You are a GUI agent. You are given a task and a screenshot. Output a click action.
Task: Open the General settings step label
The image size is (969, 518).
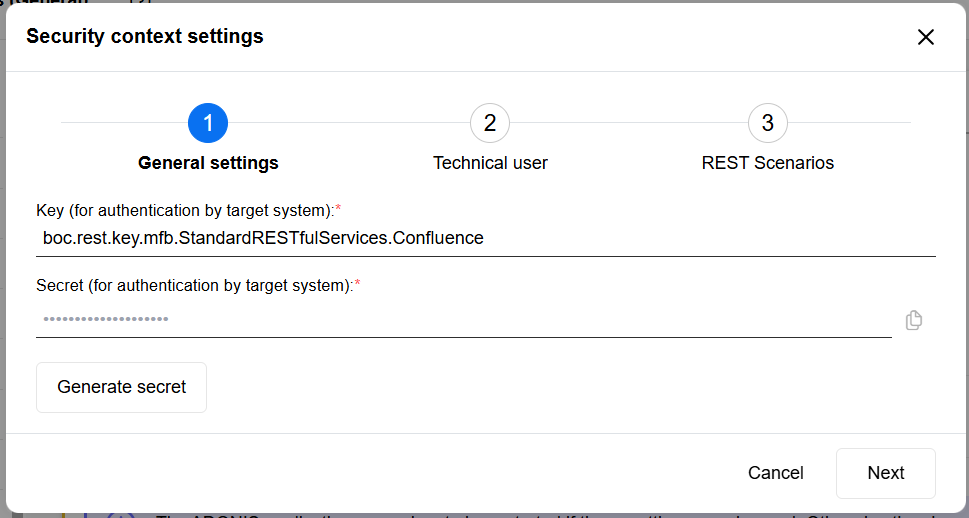208,163
